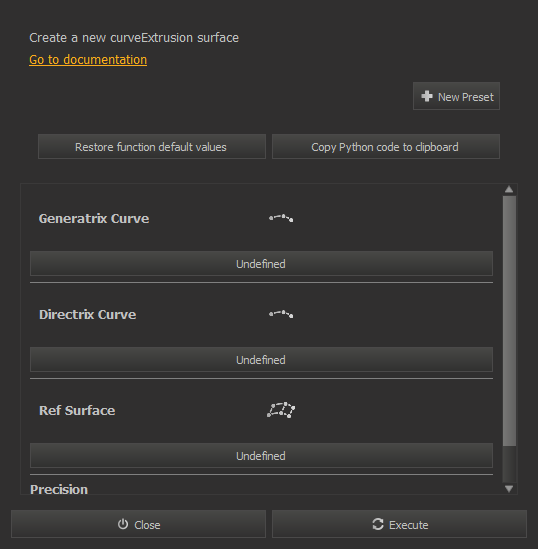Choose the Undefined field under Directrix Curve
538x549 pixels.
tap(261, 360)
